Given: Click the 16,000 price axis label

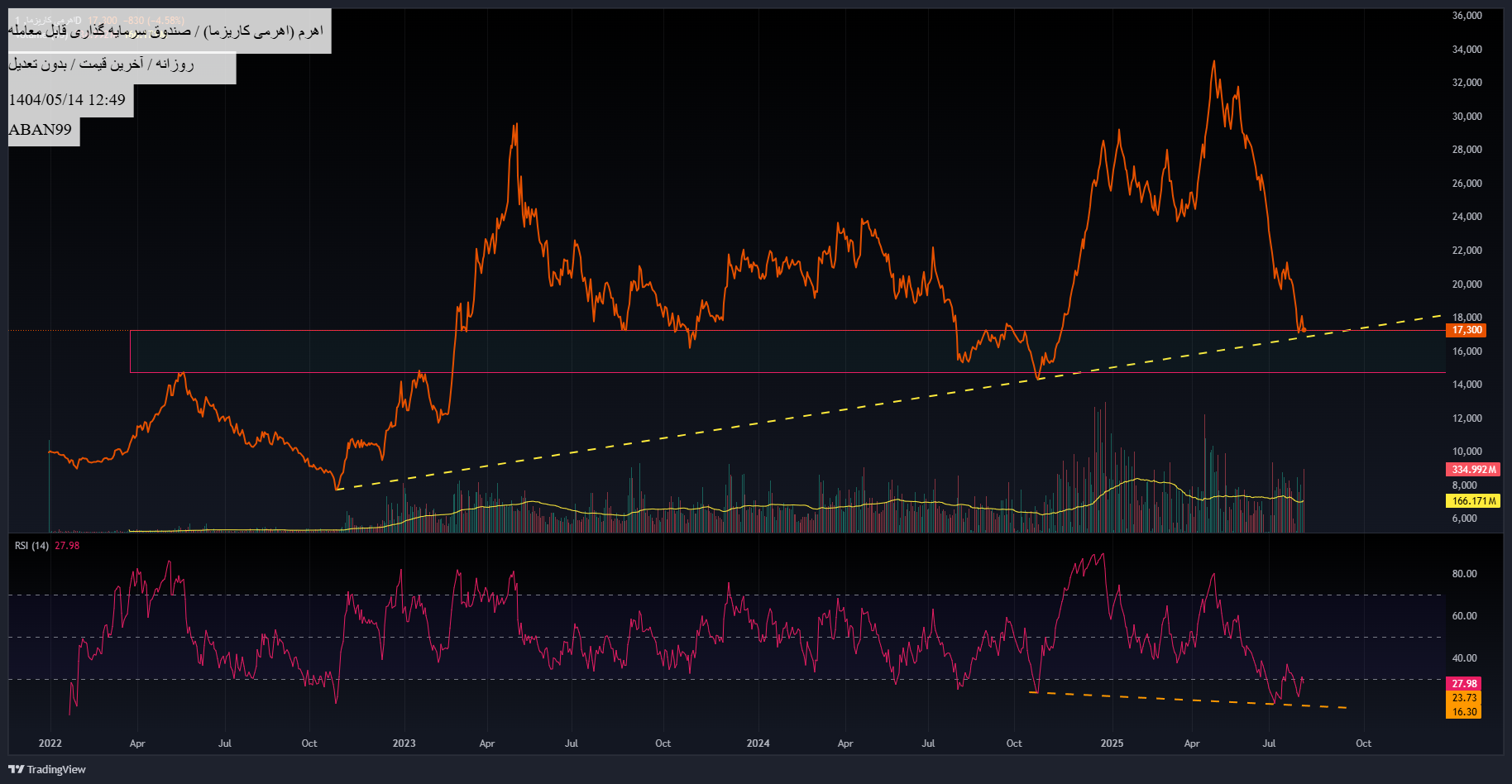Looking at the screenshot, I should [x=1467, y=351].
